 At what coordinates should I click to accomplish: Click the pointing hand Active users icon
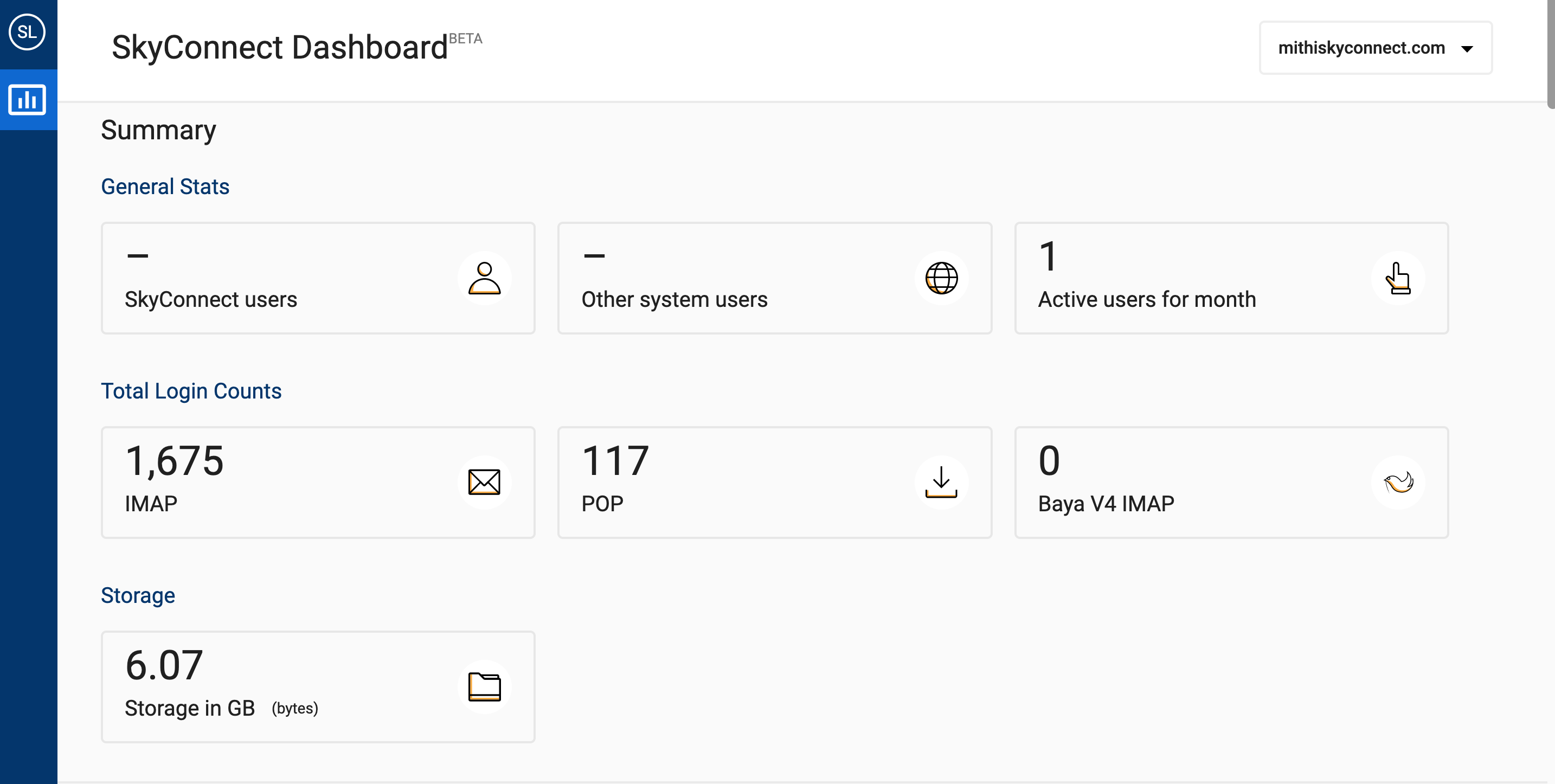[1397, 278]
